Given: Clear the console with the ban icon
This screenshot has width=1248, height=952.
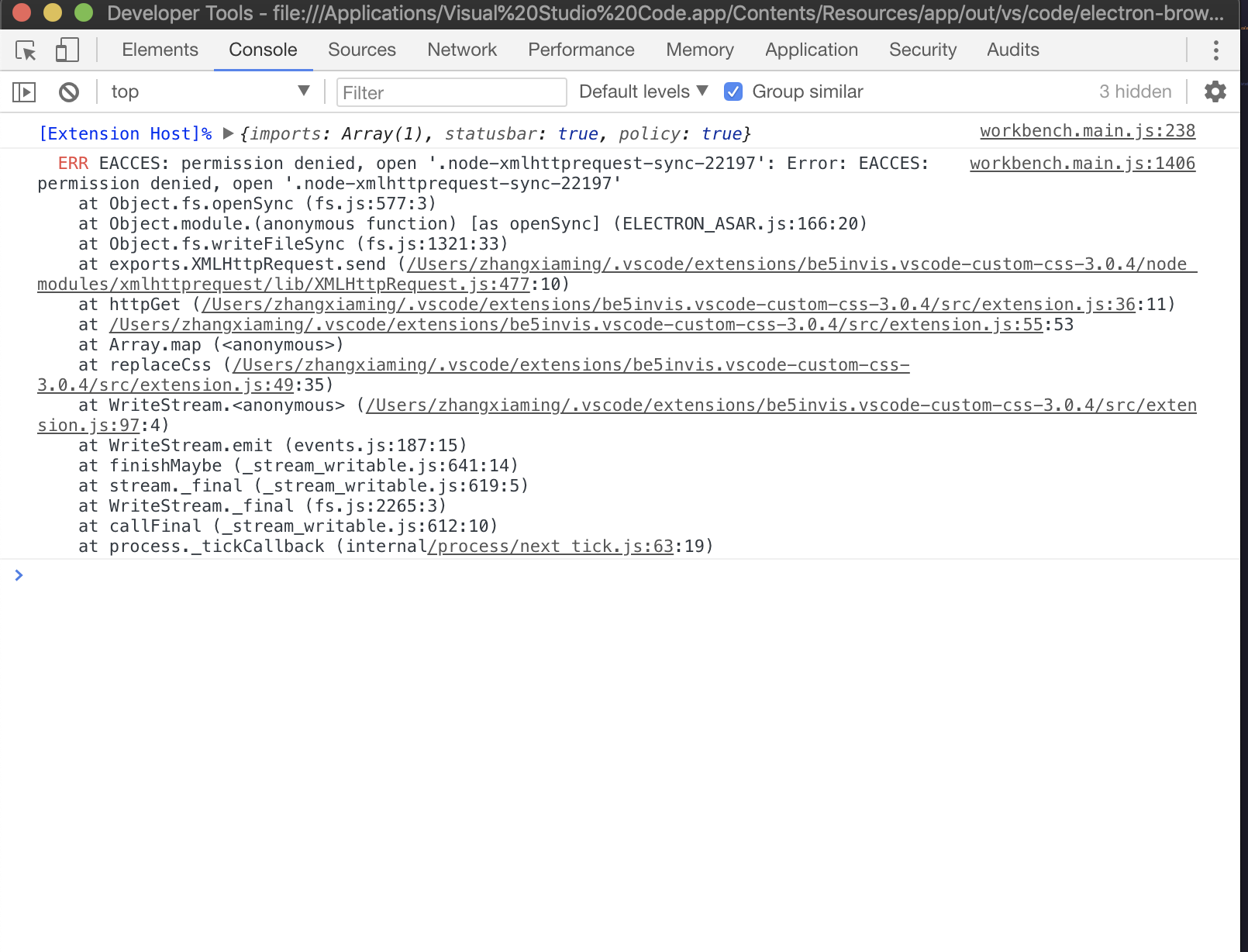Looking at the screenshot, I should click(68, 91).
